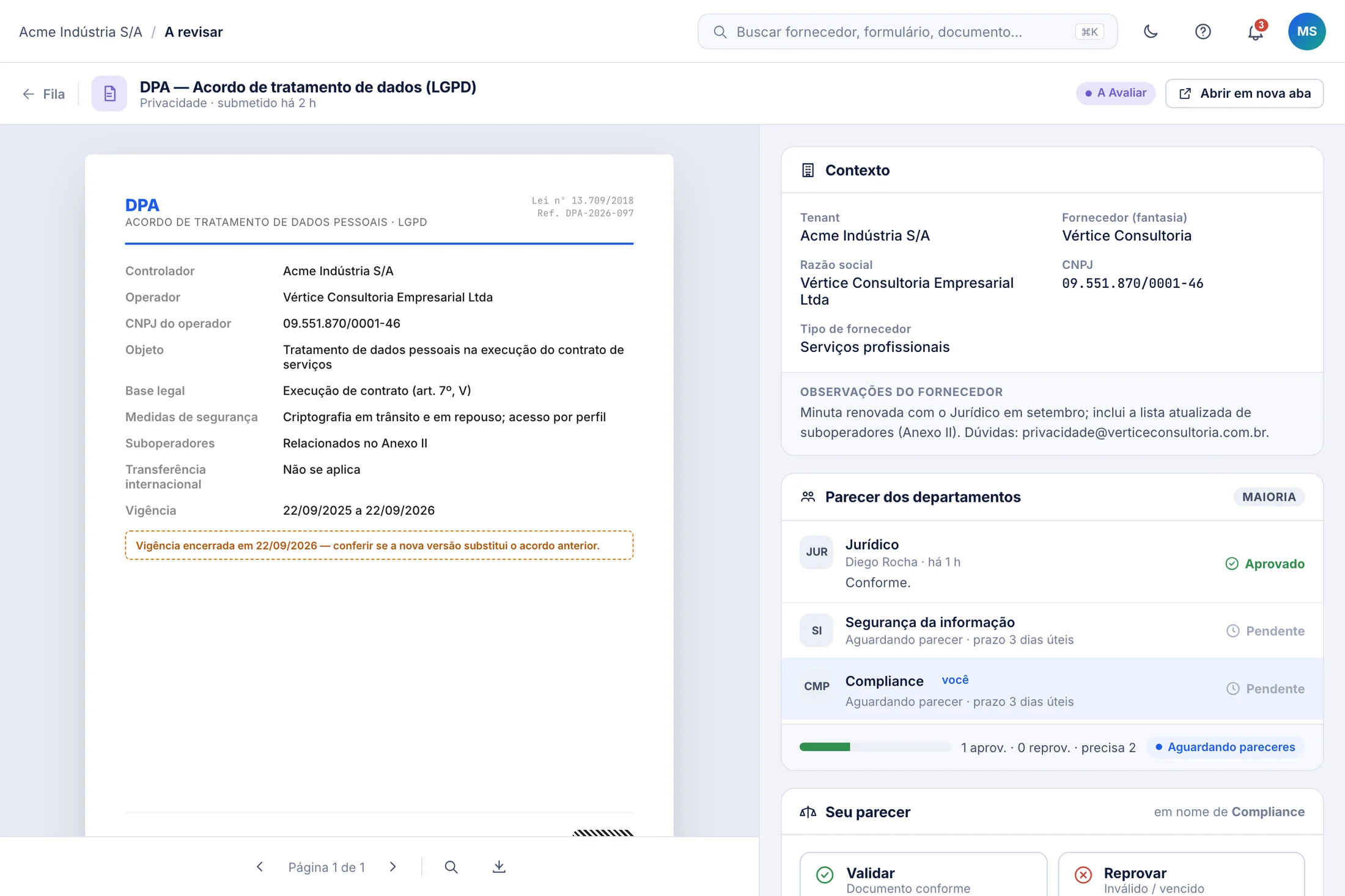Click the search magnifier in the top bar
This screenshot has height=896, width=1345.
(720, 32)
